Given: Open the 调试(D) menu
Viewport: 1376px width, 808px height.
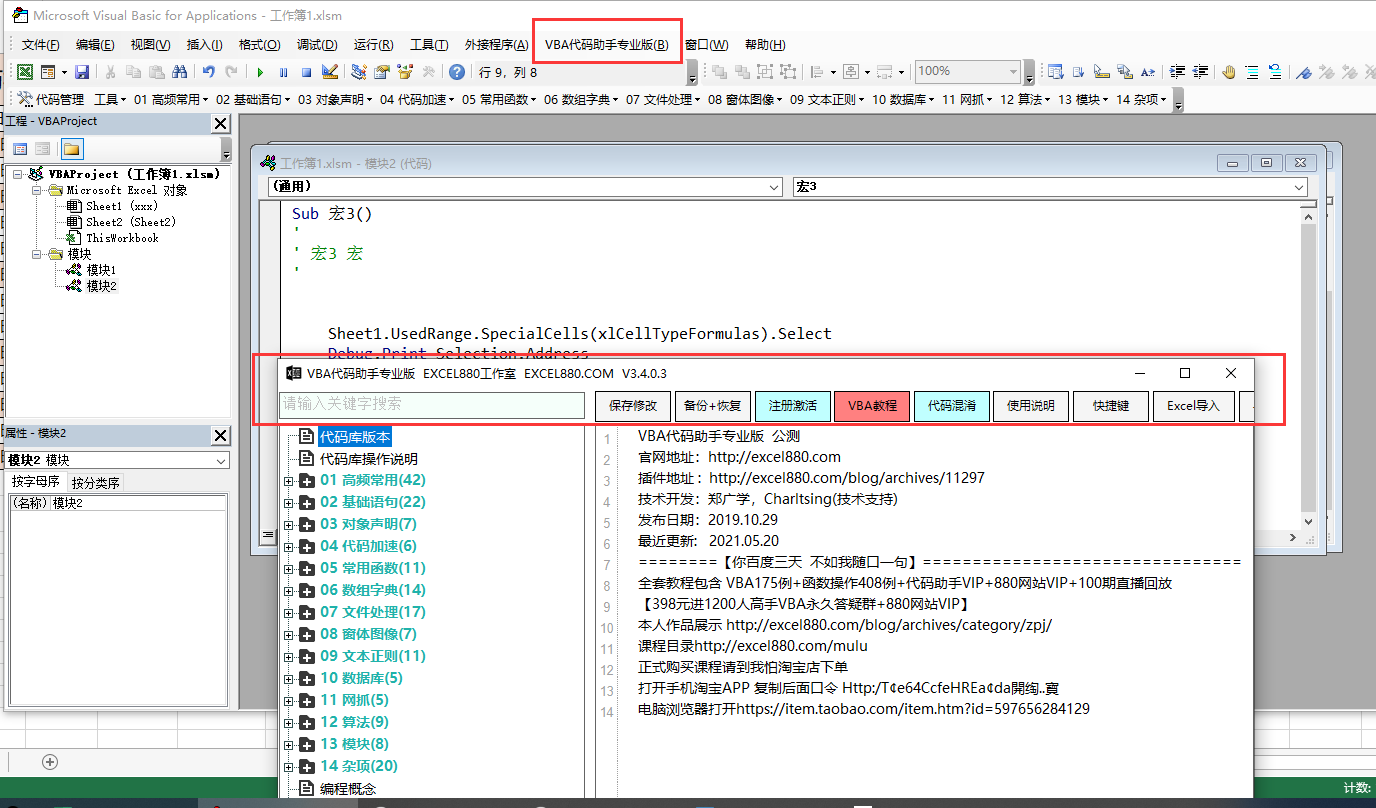Looking at the screenshot, I should click(x=317, y=45).
